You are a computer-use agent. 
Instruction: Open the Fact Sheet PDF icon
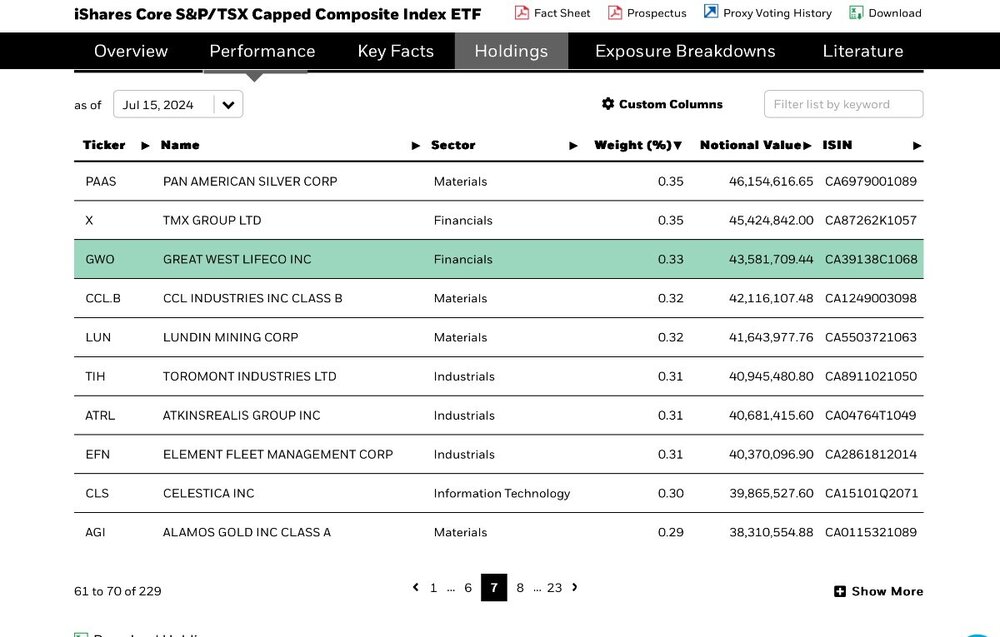[522, 13]
